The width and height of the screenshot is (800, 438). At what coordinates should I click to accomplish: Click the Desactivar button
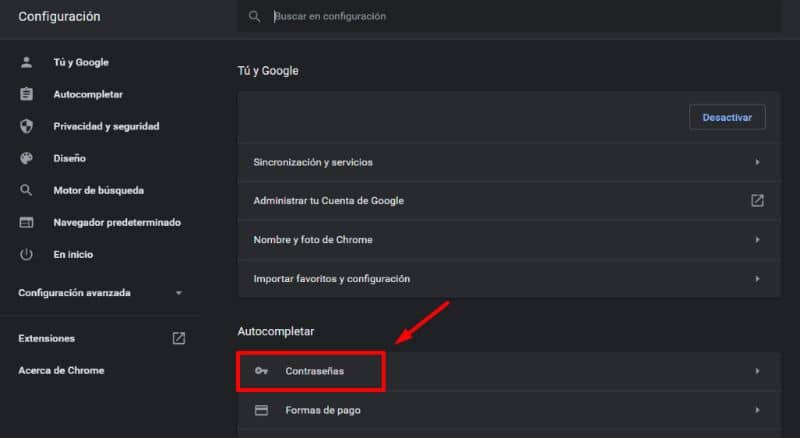(727, 117)
